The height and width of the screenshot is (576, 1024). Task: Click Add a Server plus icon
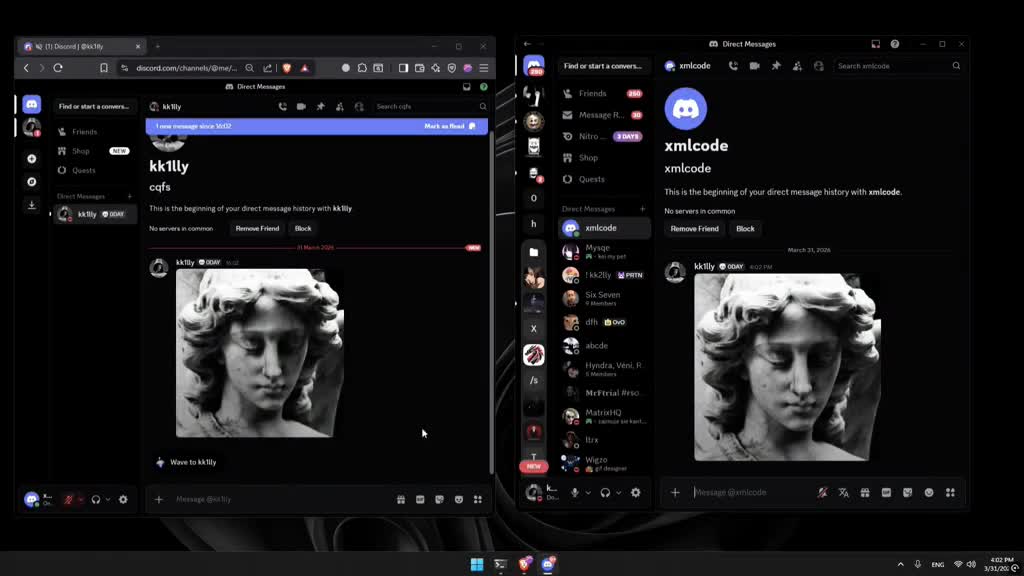(x=31, y=159)
